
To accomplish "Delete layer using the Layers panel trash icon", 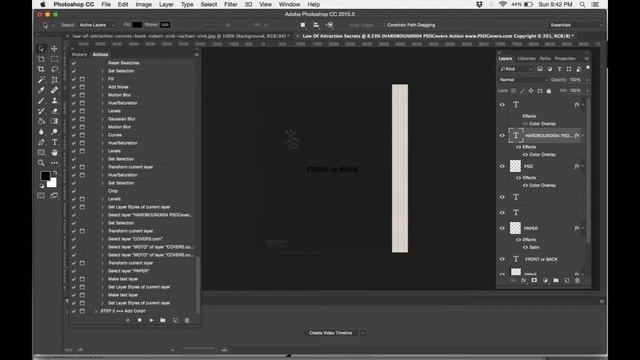I will coord(577,280).
